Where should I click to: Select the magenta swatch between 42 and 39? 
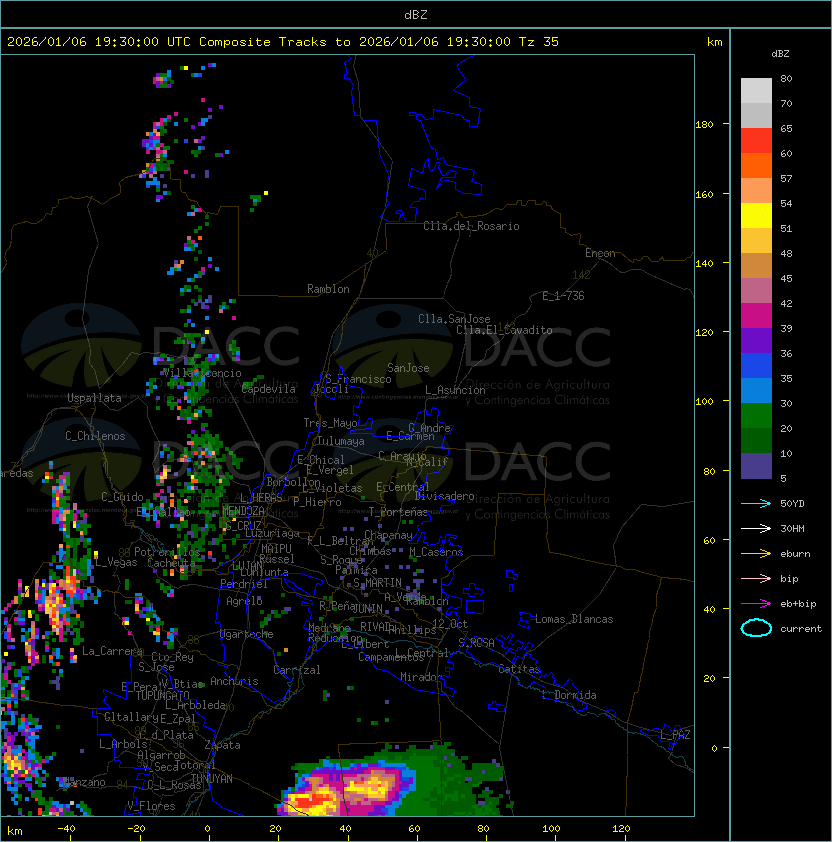756,316
